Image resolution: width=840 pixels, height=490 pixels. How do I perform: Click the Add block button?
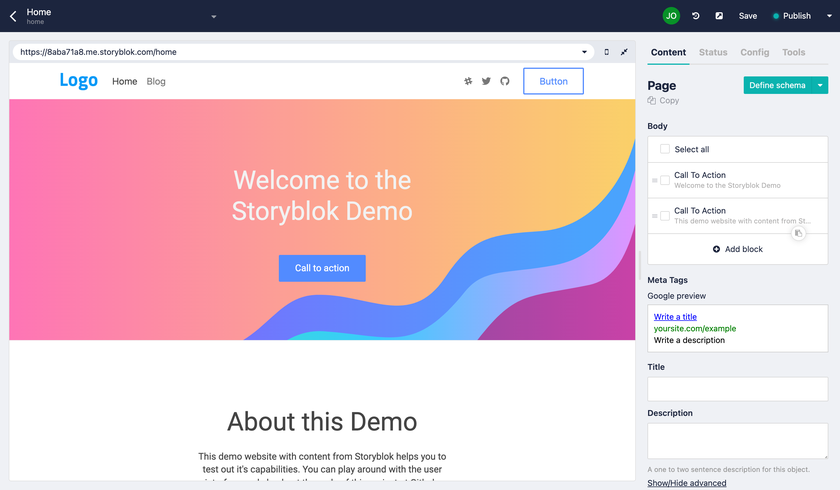(x=738, y=249)
